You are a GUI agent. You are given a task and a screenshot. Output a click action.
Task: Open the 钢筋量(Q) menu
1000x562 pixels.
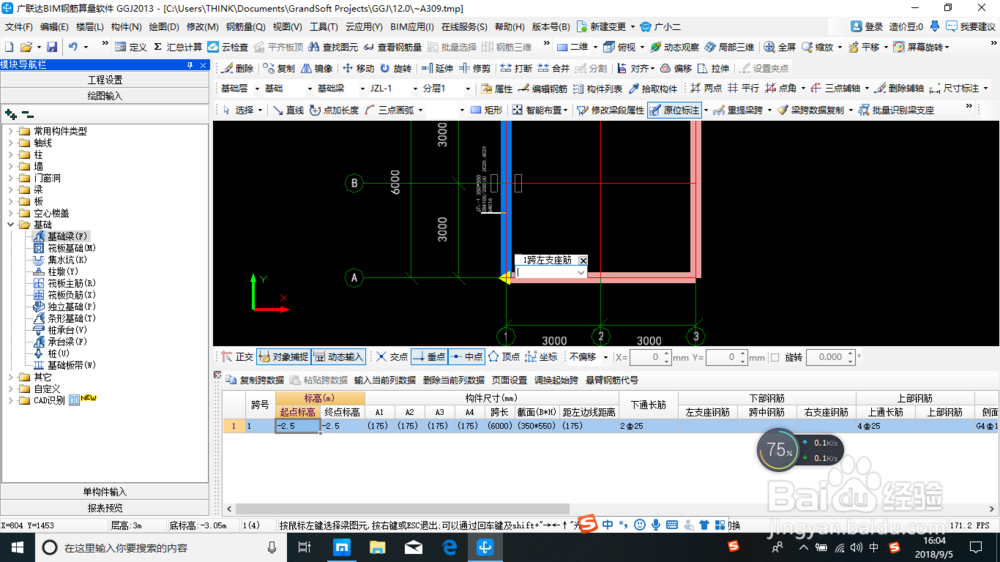pos(246,27)
